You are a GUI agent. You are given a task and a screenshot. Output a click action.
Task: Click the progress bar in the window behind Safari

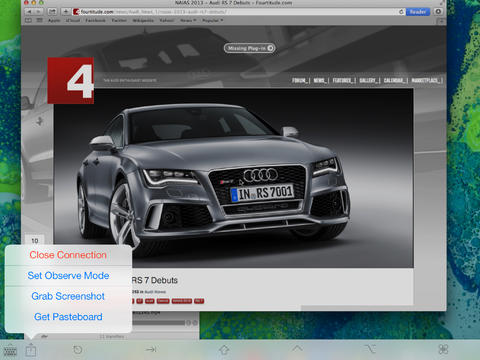tap(159, 323)
